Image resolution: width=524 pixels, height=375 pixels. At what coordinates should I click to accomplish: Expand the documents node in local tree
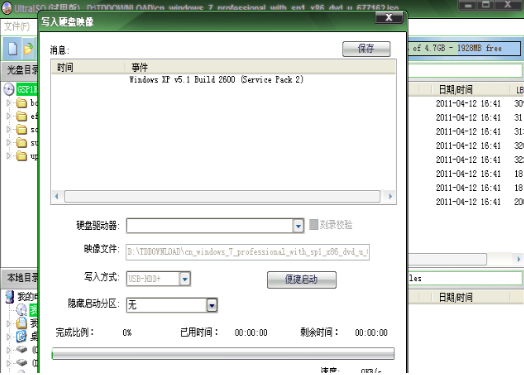coord(9,323)
